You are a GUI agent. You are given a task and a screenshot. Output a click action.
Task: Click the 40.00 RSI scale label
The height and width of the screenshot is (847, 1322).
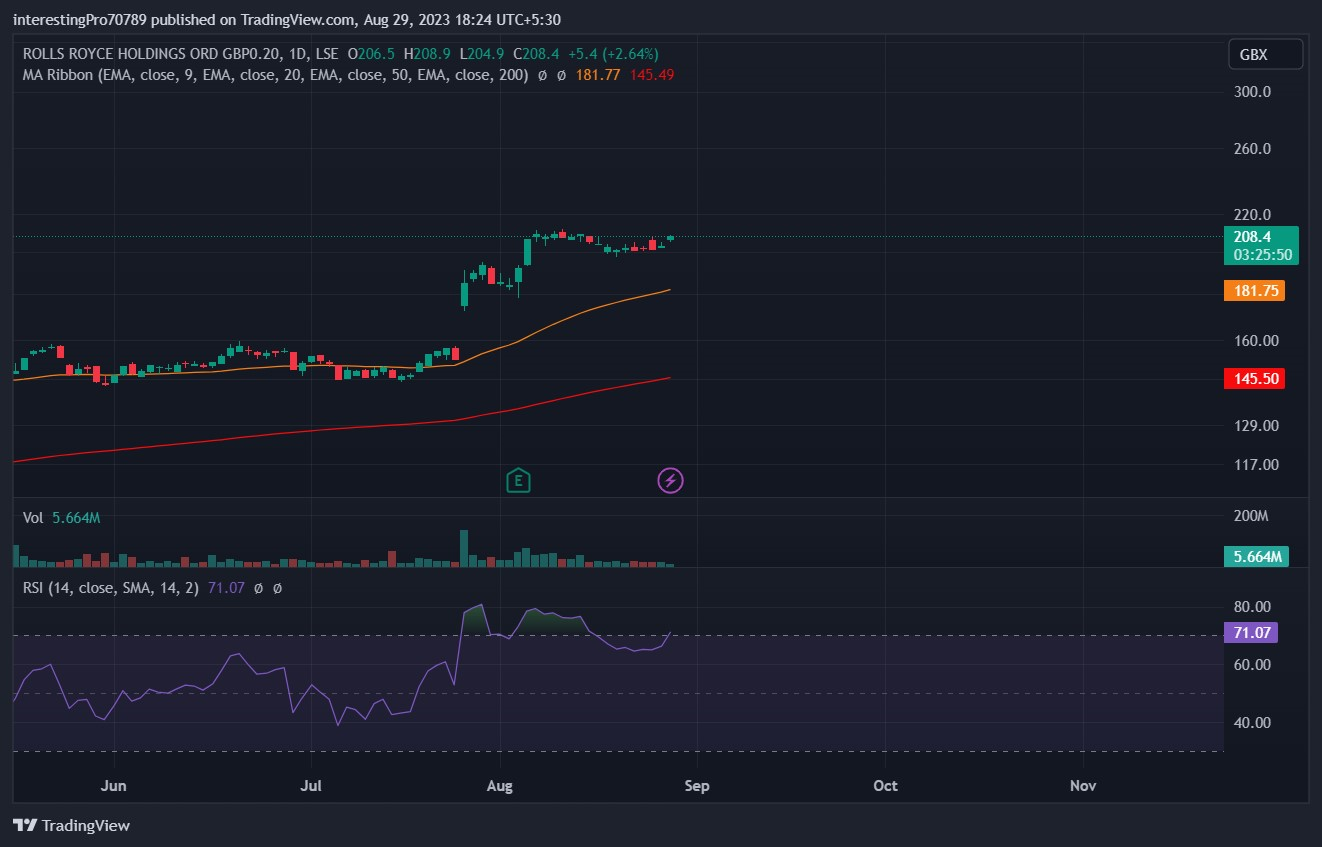[1253, 723]
